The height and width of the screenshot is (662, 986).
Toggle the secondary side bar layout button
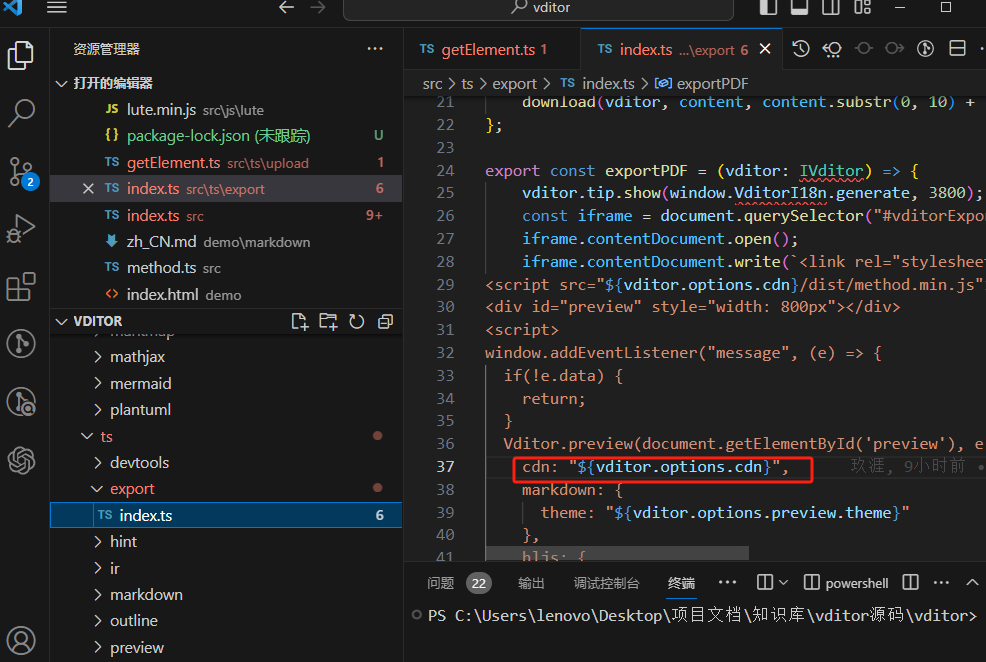point(830,8)
